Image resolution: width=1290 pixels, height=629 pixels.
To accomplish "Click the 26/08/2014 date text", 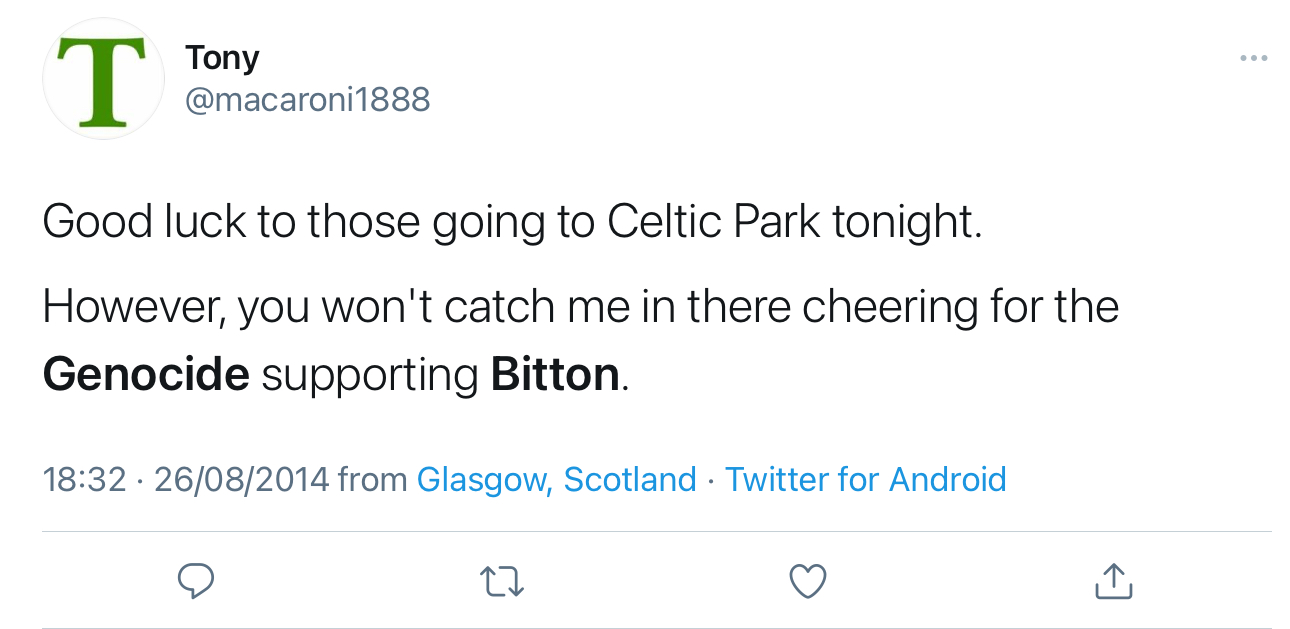I will 241,480.
